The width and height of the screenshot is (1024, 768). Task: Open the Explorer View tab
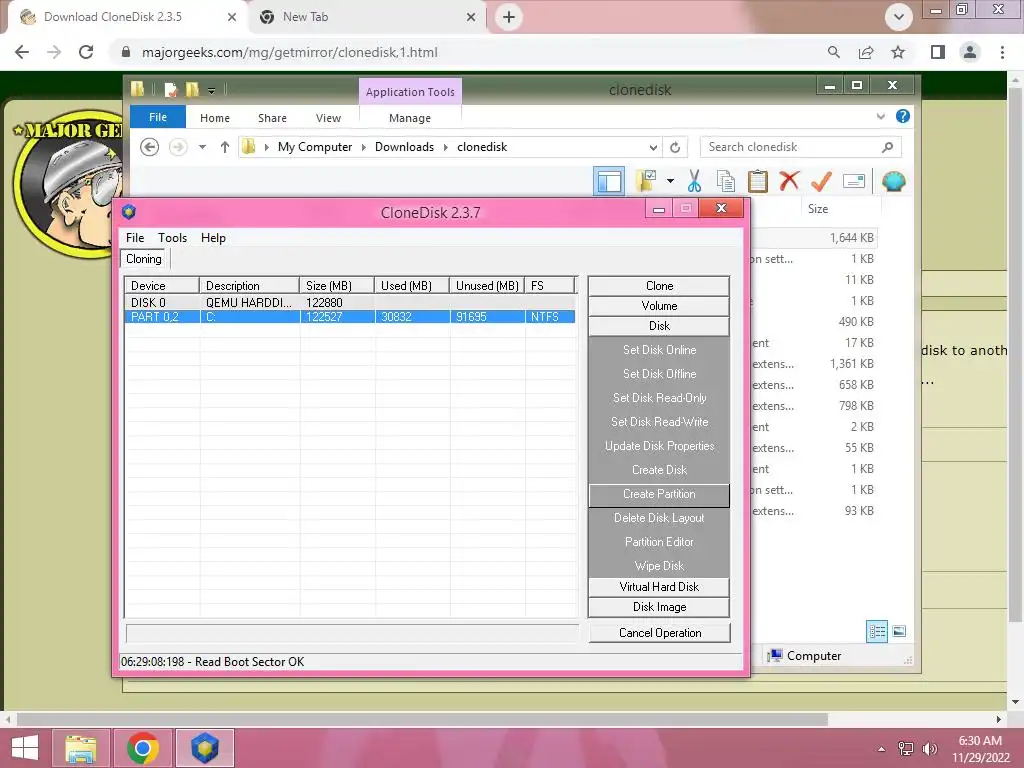328,118
